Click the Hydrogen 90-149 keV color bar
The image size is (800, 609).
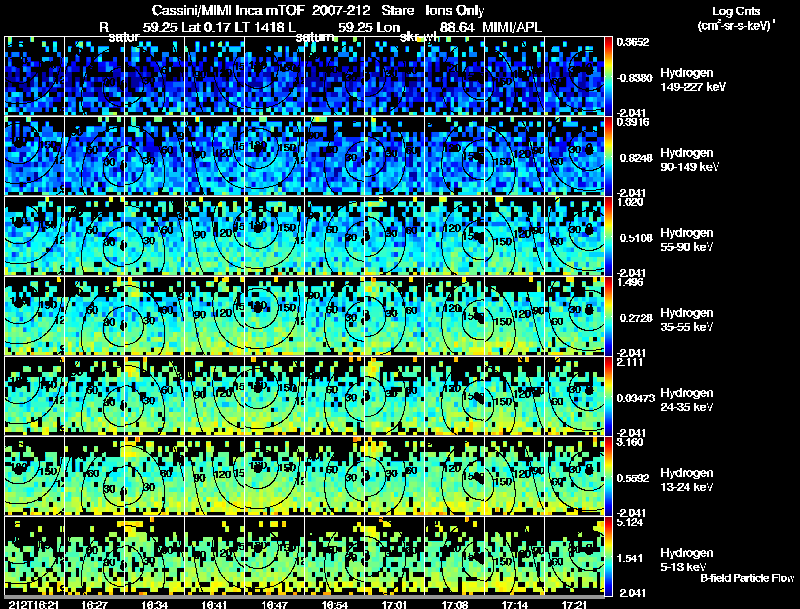608,156
